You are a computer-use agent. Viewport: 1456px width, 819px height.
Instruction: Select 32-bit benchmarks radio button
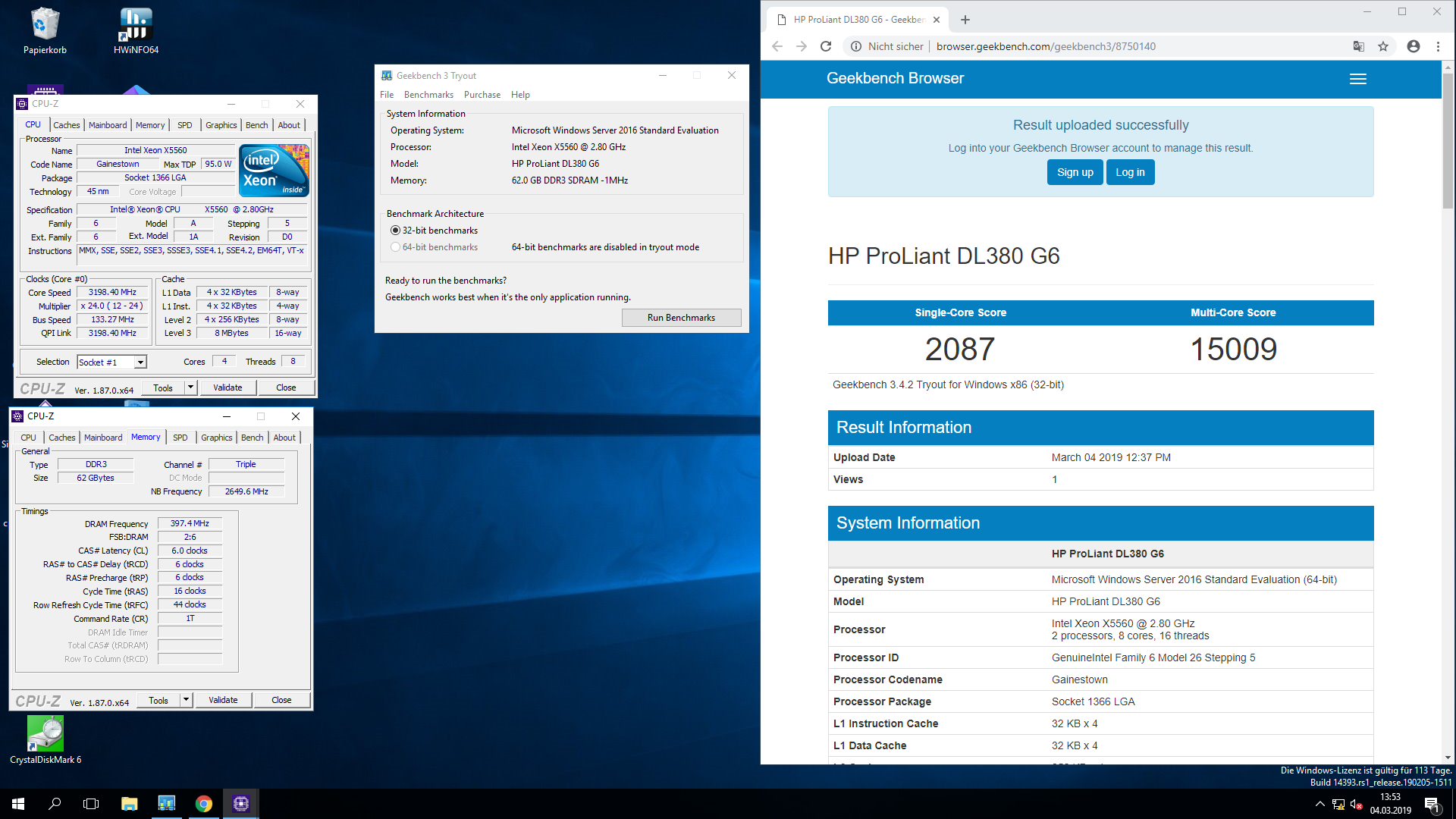click(395, 231)
